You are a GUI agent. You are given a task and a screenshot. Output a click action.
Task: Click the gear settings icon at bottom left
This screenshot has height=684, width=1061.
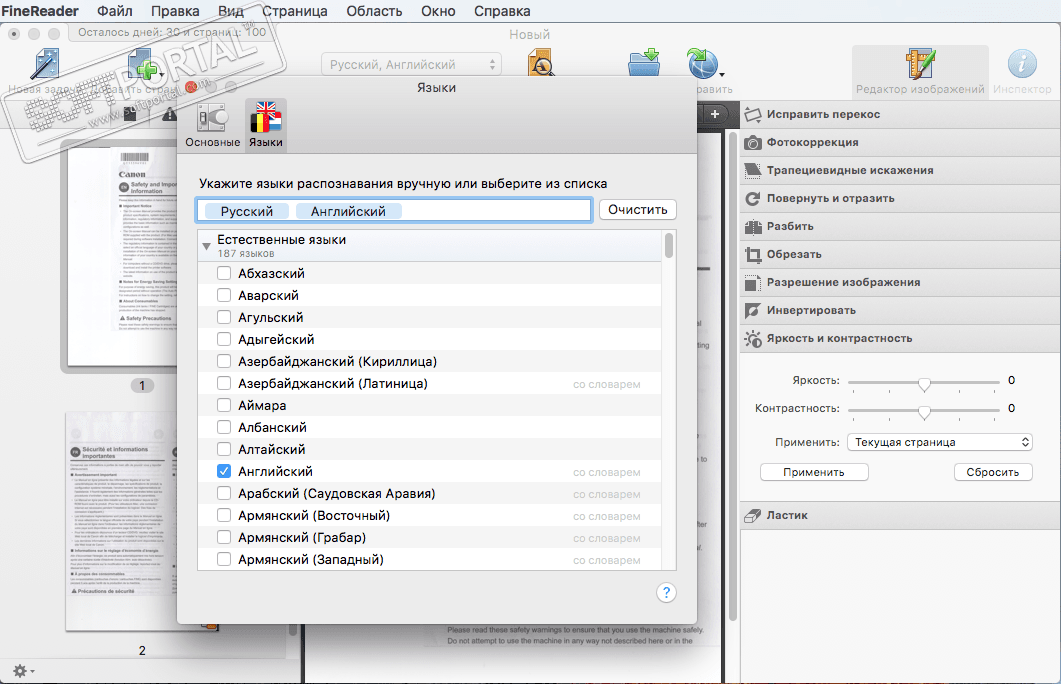(20, 670)
